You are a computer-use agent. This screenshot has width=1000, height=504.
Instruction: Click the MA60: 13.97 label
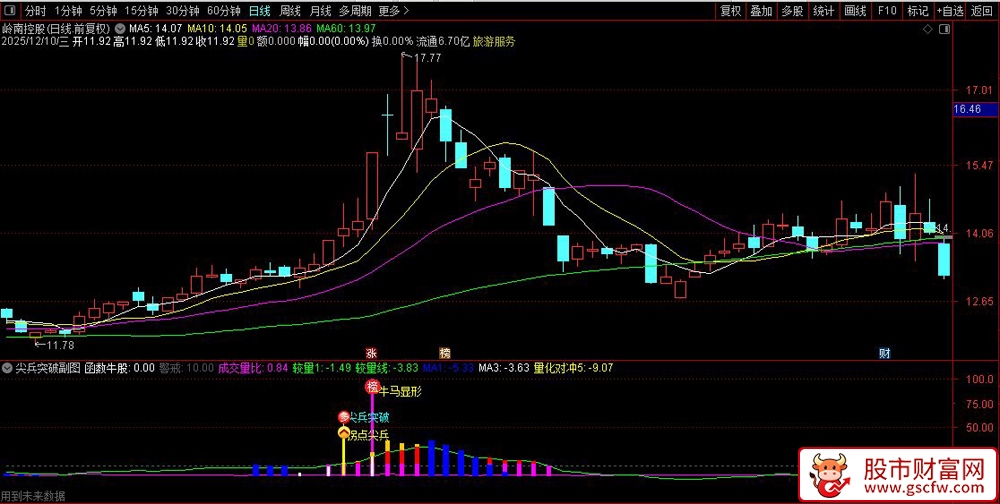pyautogui.click(x=346, y=29)
